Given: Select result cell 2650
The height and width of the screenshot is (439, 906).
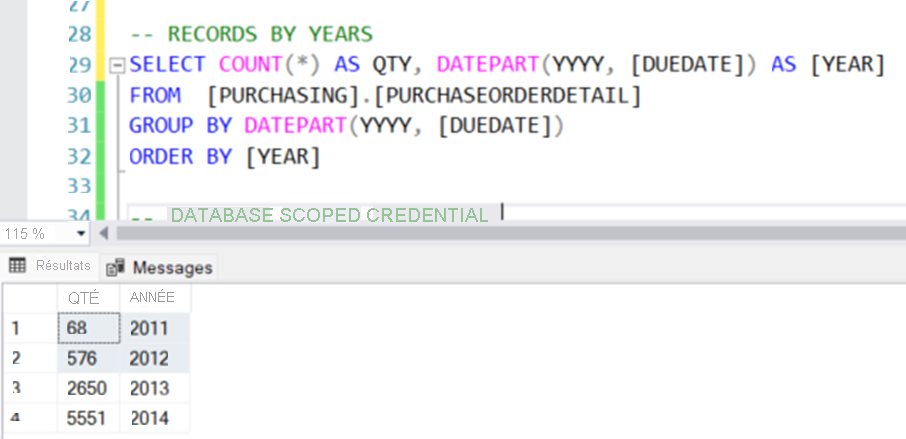Looking at the screenshot, I should 89,388.
